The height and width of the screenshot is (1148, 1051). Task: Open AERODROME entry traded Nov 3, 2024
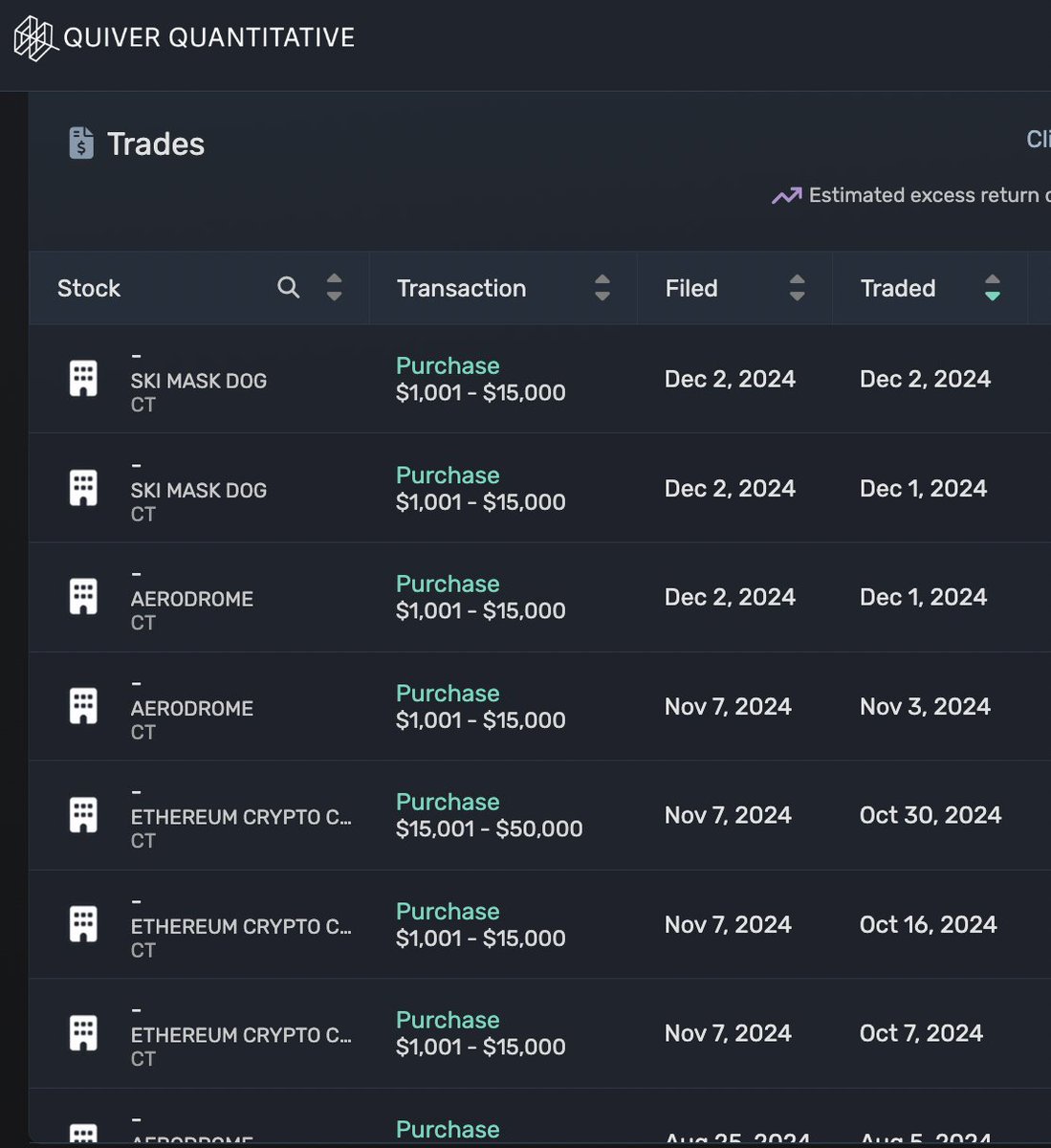pos(192,708)
